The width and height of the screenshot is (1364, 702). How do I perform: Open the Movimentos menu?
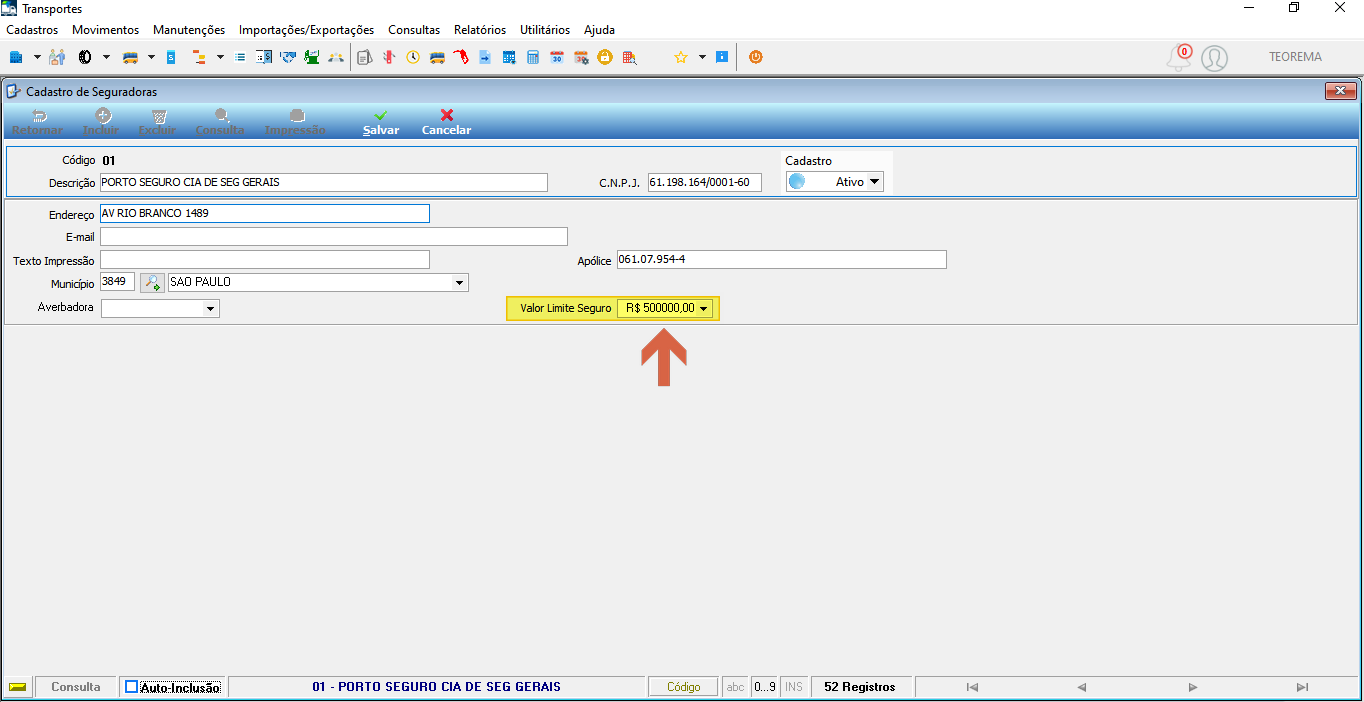pos(106,30)
